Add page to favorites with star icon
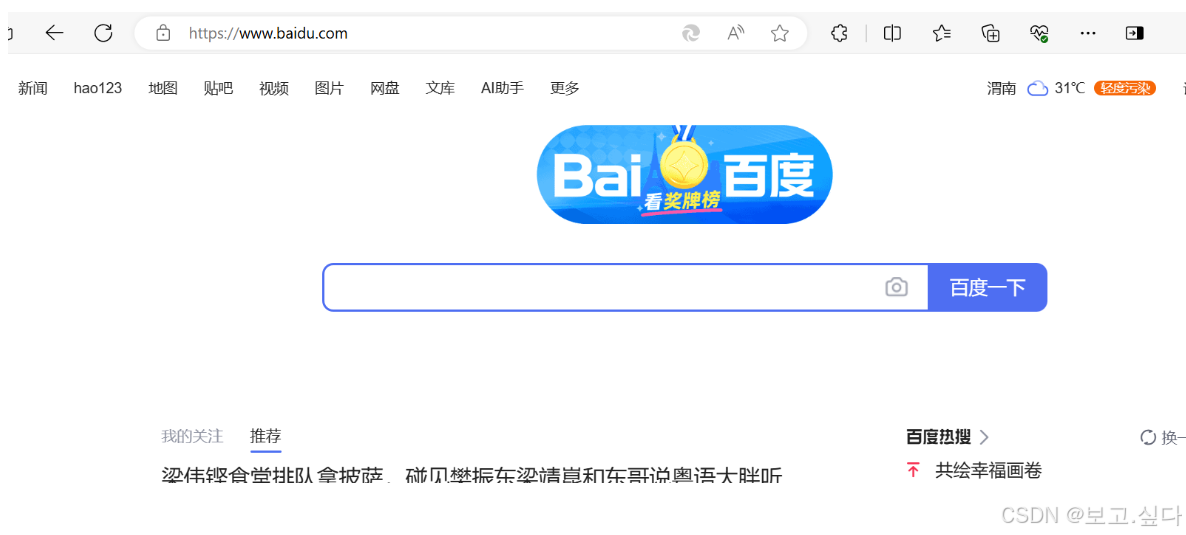The width and height of the screenshot is (1186, 535). (x=780, y=33)
